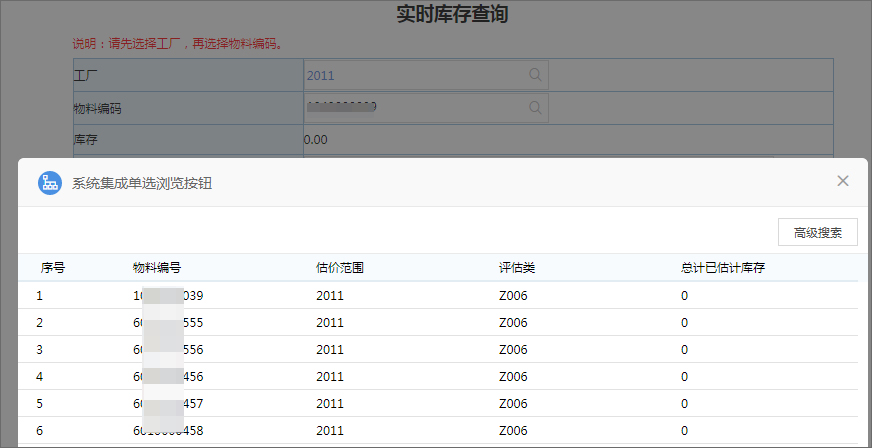Image resolution: width=872 pixels, height=448 pixels.
Task: Click the 物料编码 input field
Action: tap(426, 108)
